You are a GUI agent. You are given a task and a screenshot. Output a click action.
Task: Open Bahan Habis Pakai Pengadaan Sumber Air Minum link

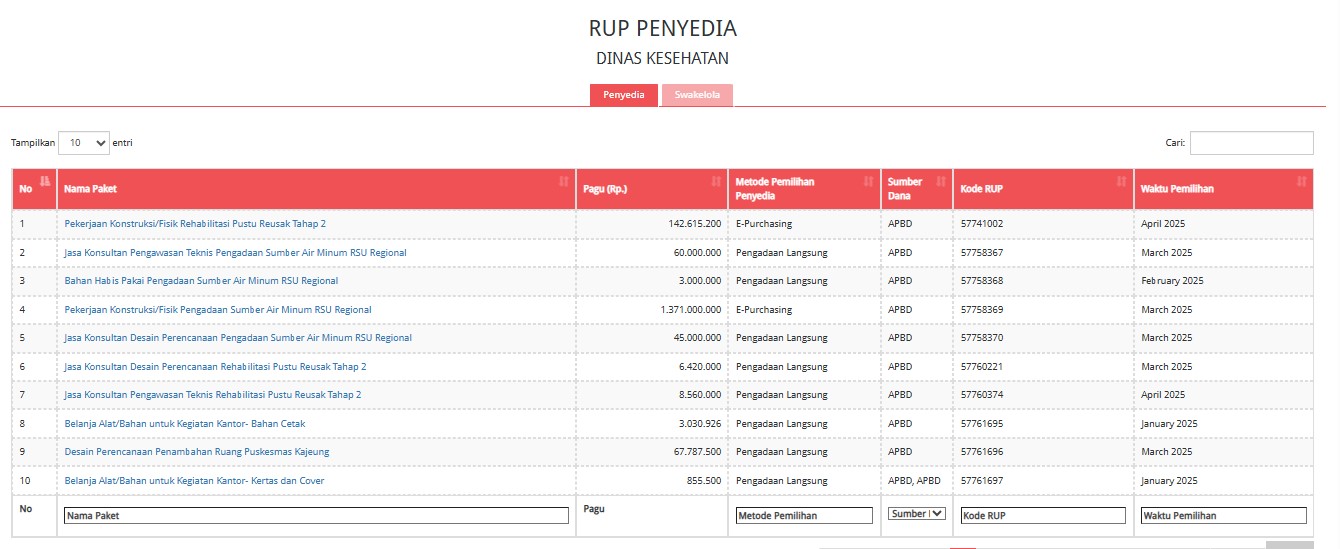coord(201,281)
